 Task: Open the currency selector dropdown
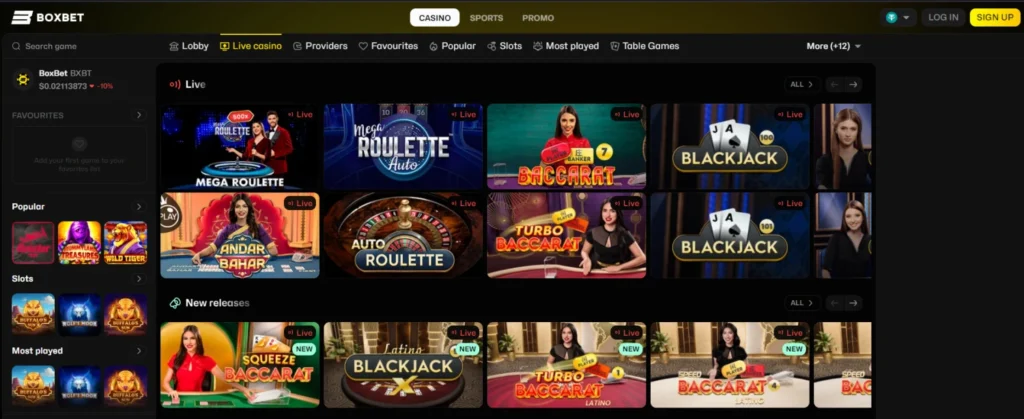(898, 18)
